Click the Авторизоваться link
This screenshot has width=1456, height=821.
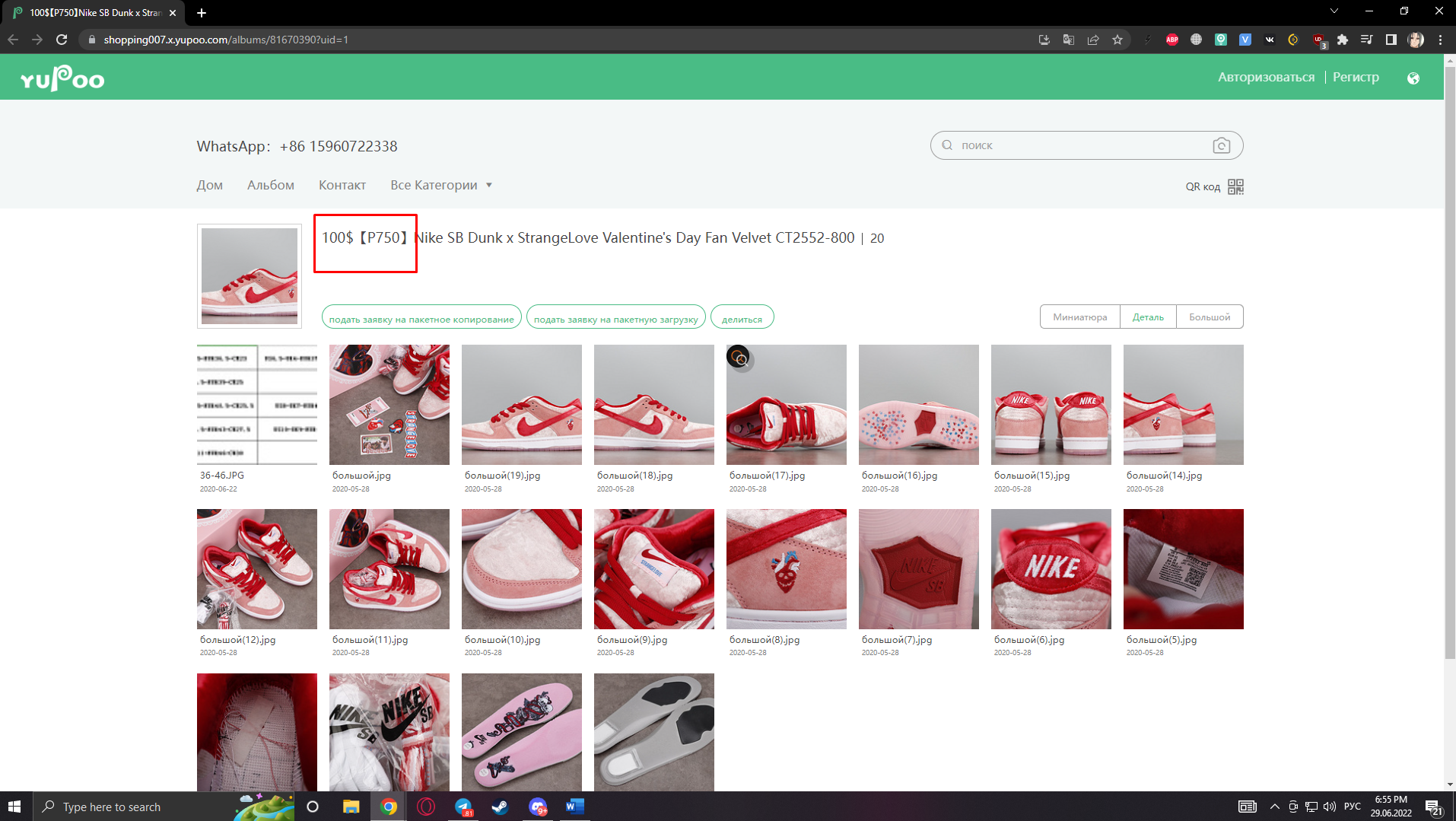1266,77
